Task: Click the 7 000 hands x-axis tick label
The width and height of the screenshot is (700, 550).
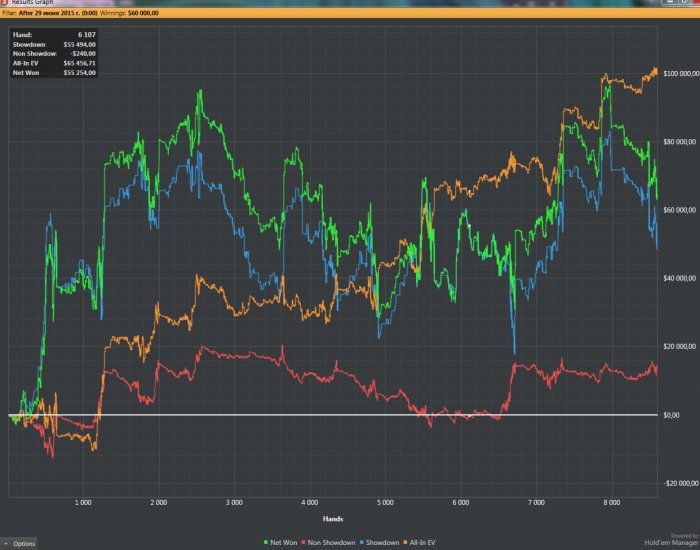Action: (536, 502)
